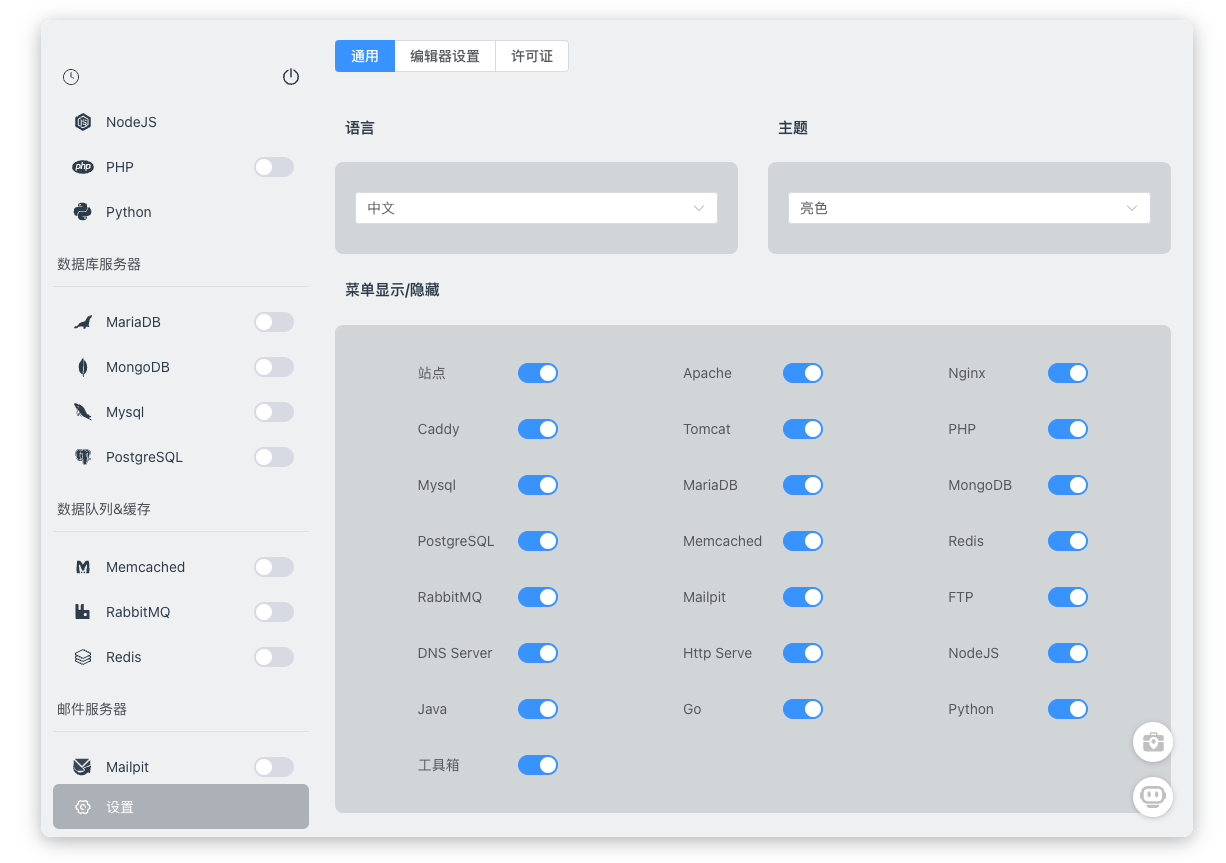The width and height of the screenshot is (1226, 863).
Task: Open the 许可证 tab
Action: coord(532,56)
